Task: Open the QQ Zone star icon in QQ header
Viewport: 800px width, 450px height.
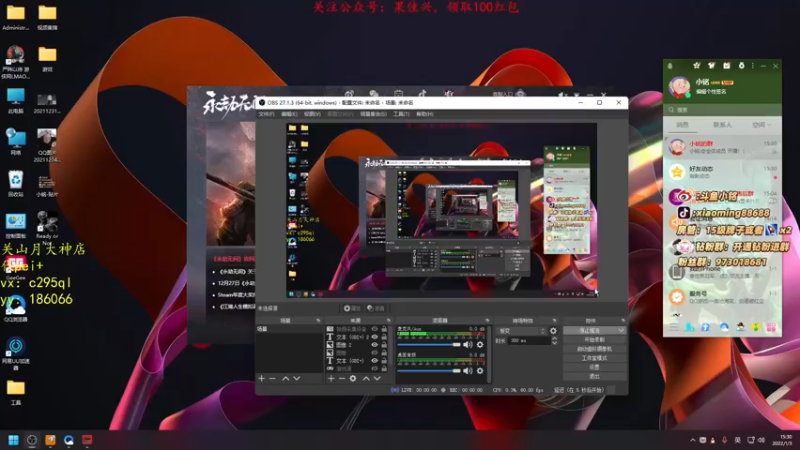Action: [696, 65]
